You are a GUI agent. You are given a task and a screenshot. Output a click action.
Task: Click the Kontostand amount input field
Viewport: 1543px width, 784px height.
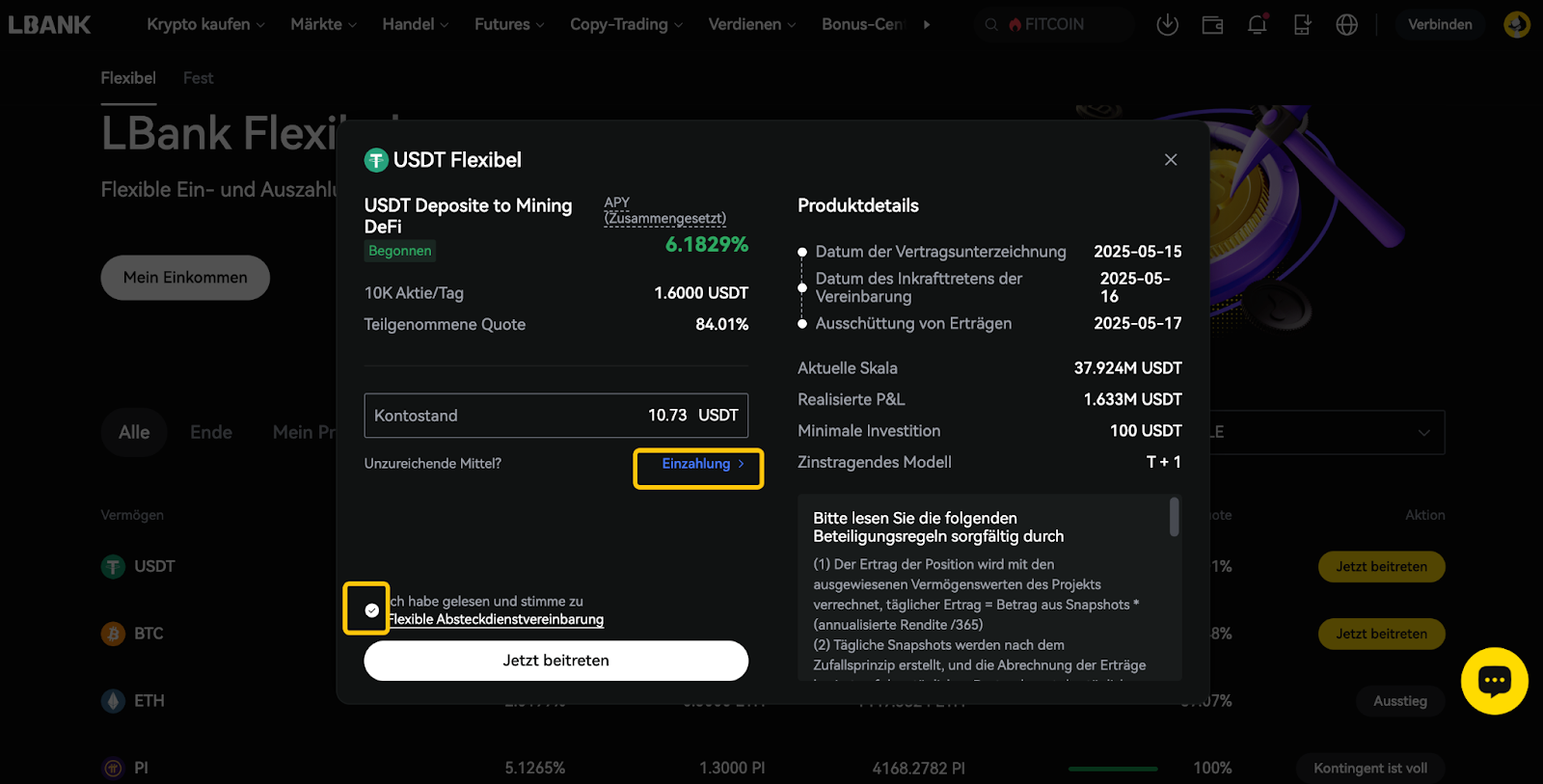(x=556, y=416)
